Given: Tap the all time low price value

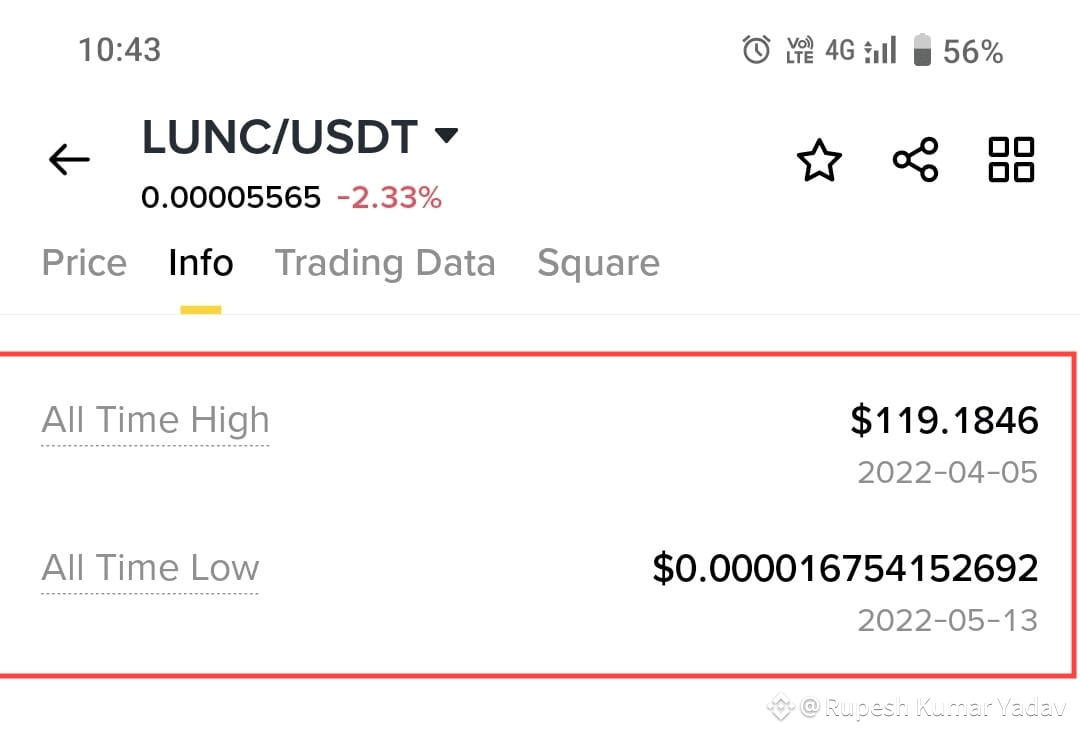Looking at the screenshot, I should coord(845,568).
